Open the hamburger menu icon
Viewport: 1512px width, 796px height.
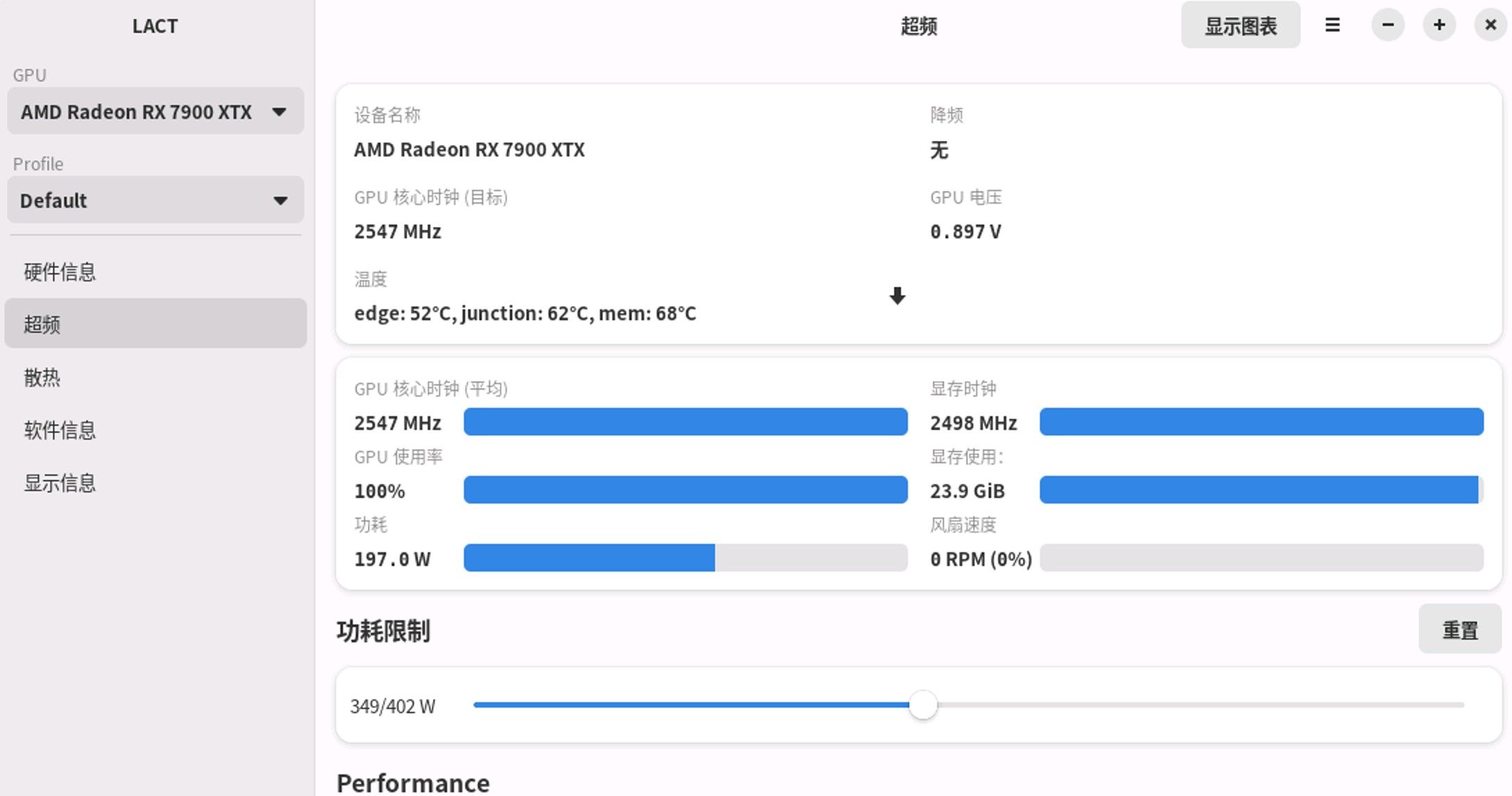pyautogui.click(x=1332, y=26)
